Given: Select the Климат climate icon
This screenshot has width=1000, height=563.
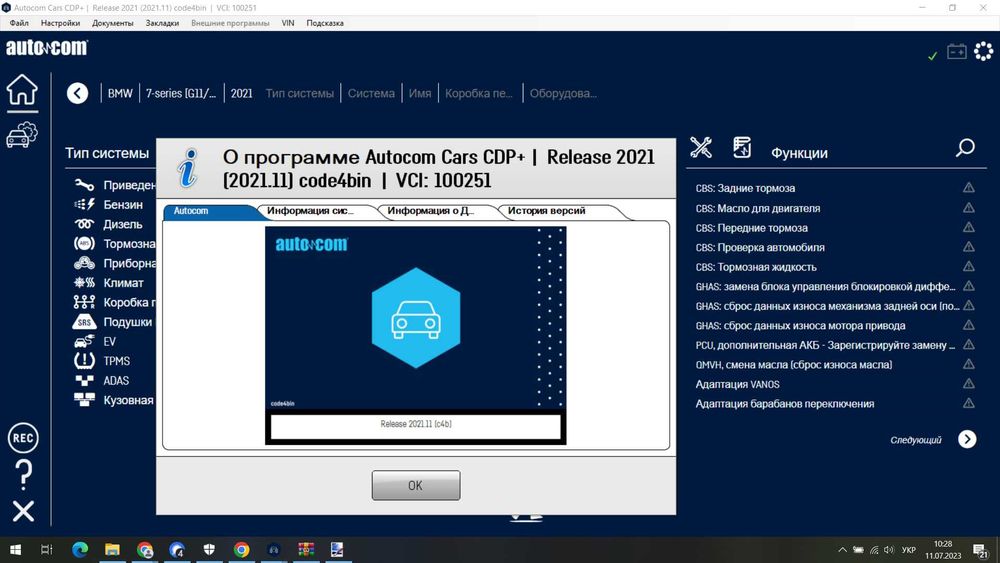Looking at the screenshot, I should pyautogui.click(x=84, y=282).
